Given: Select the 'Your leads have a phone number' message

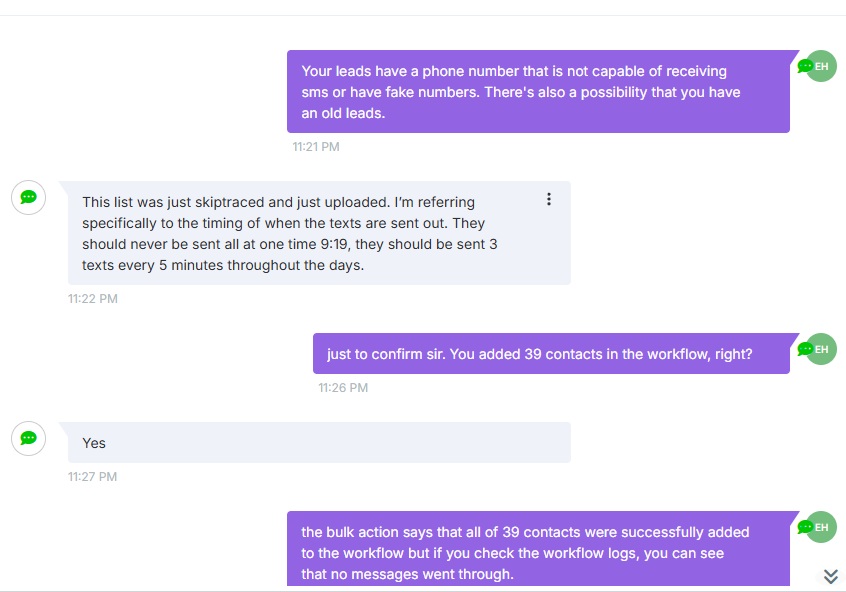Looking at the screenshot, I should [x=538, y=92].
